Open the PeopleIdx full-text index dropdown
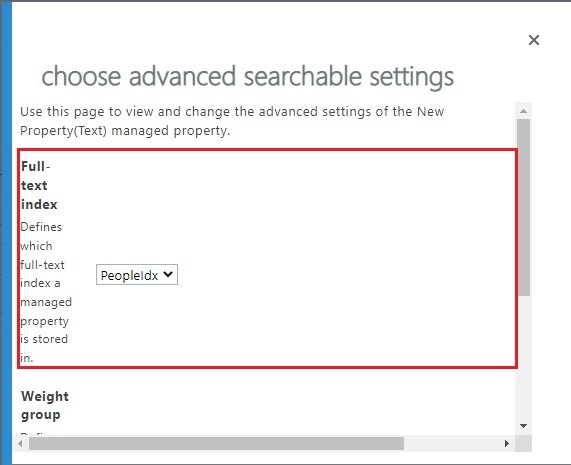This screenshot has width=571, height=465. (137, 275)
